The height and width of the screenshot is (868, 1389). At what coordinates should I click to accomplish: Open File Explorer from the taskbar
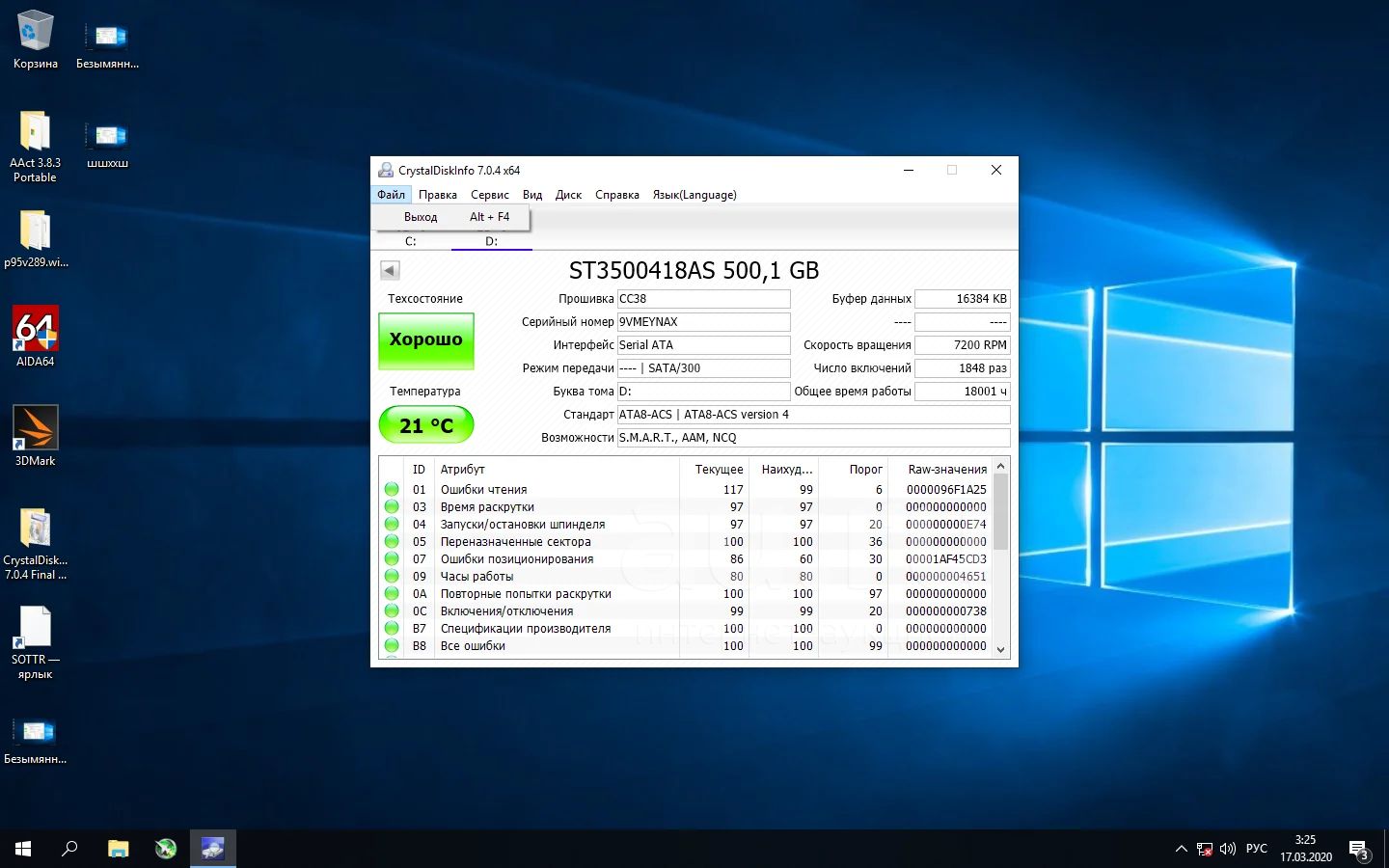point(118,849)
